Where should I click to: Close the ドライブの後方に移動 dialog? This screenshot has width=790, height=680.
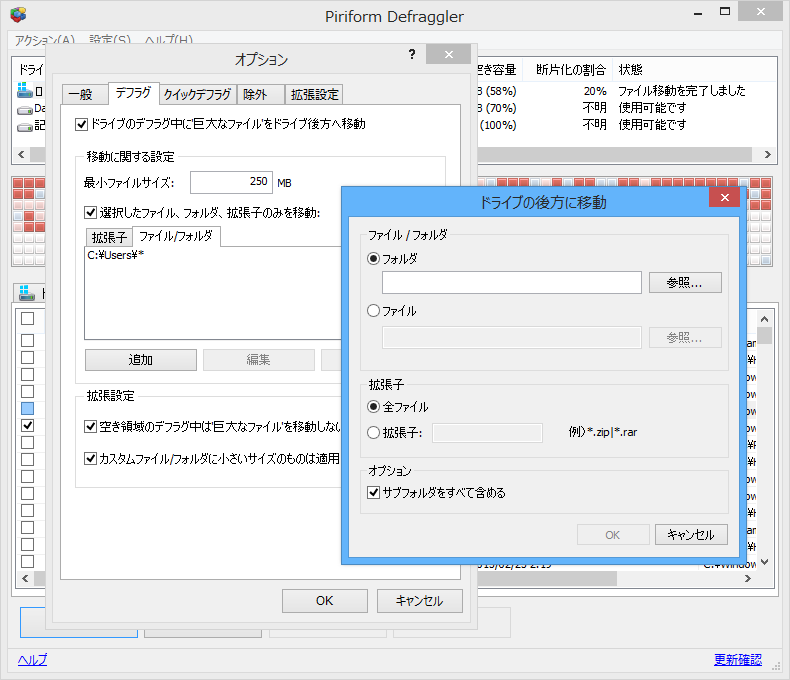725,197
